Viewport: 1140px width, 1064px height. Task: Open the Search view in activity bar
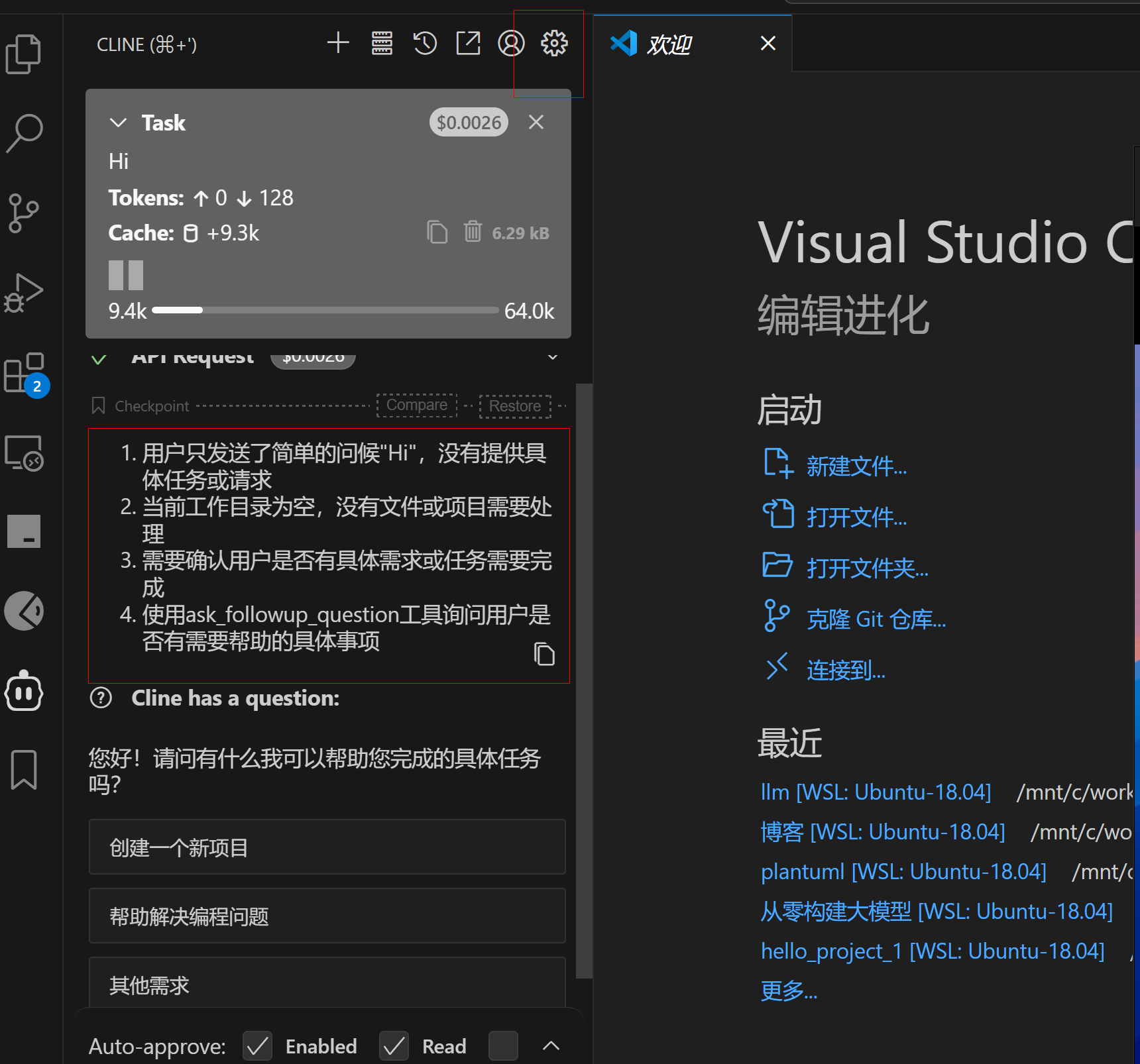click(x=24, y=133)
